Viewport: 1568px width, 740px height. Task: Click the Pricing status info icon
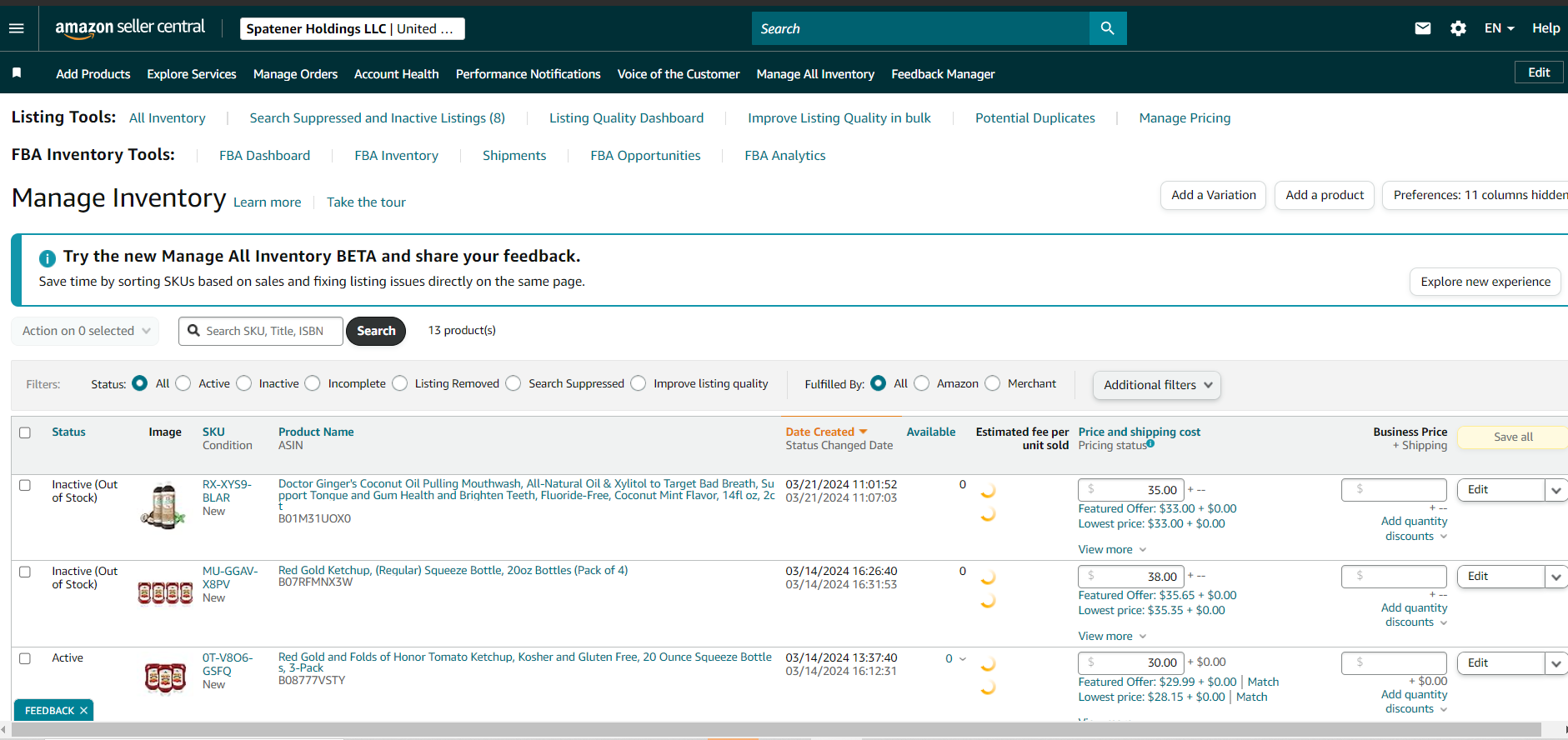tap(1150, 443)
